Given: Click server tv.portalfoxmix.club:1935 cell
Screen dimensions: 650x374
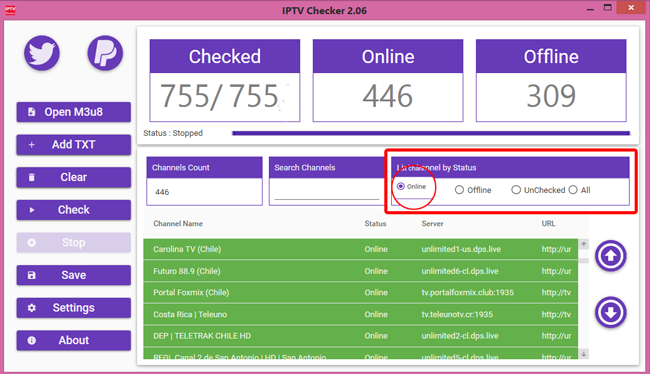Looking at the screenshot, I should pyautogui.click(x=468, y=293).
